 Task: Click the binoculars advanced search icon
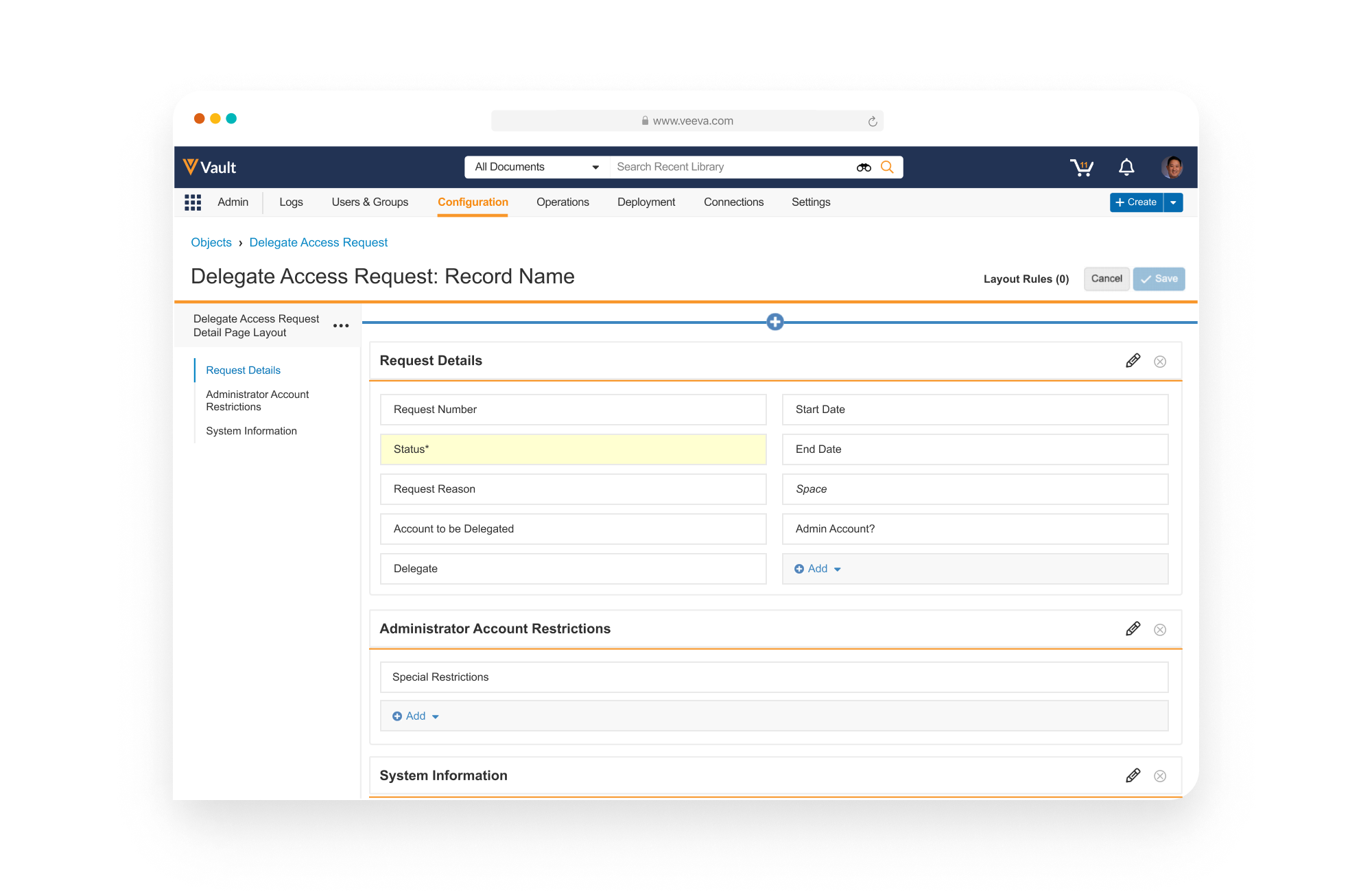tap(864, 167)
